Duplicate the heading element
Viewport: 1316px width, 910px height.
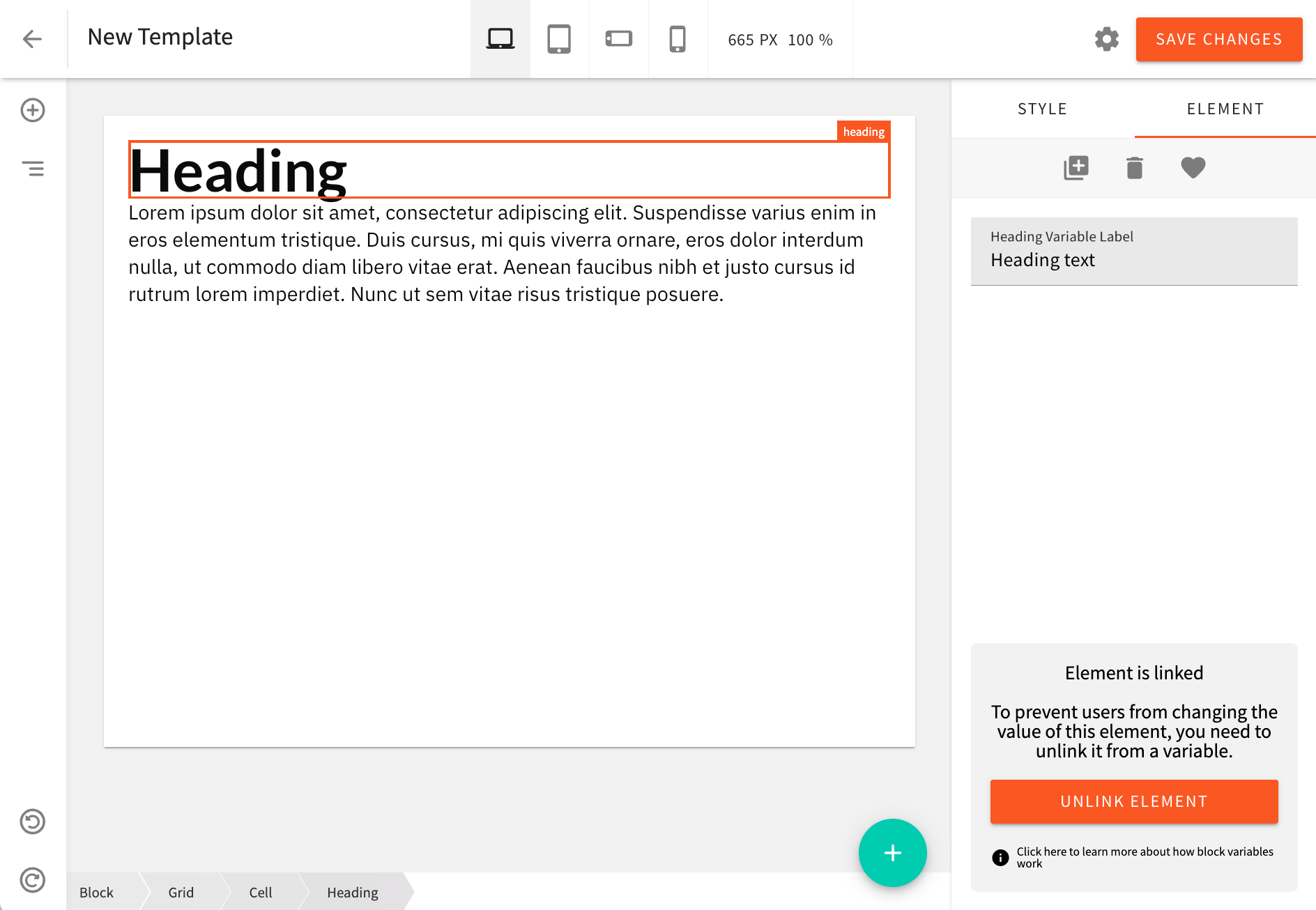point(1076,167)
